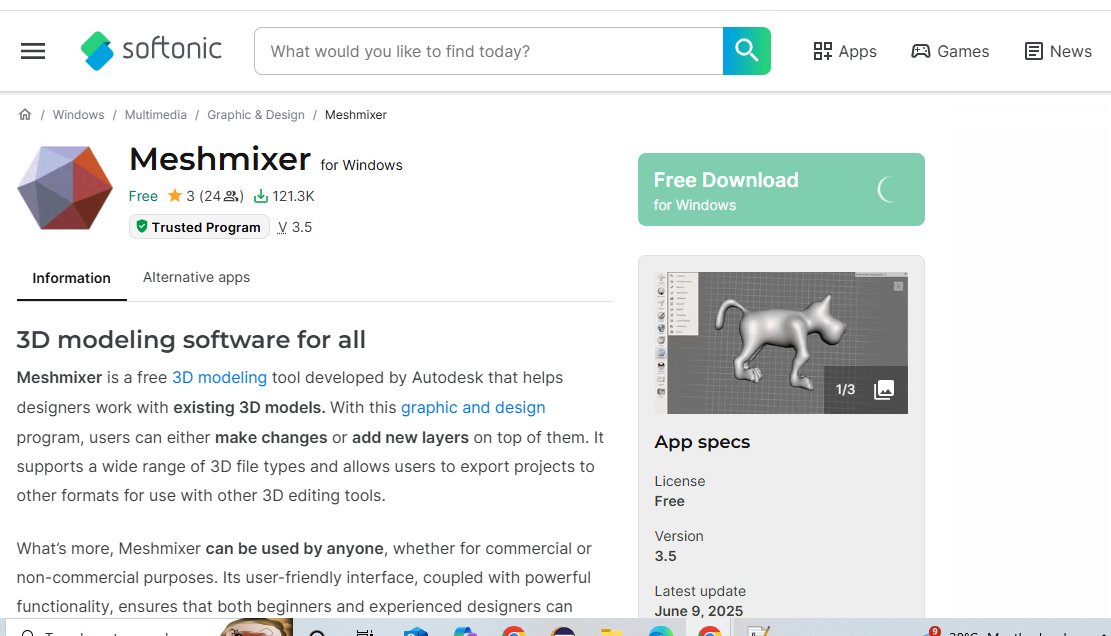Image resolution: width=1111 pixels, height=636 pixels.
Task: Open the hamburger navigation menu
Action: [x=33, y=51]
